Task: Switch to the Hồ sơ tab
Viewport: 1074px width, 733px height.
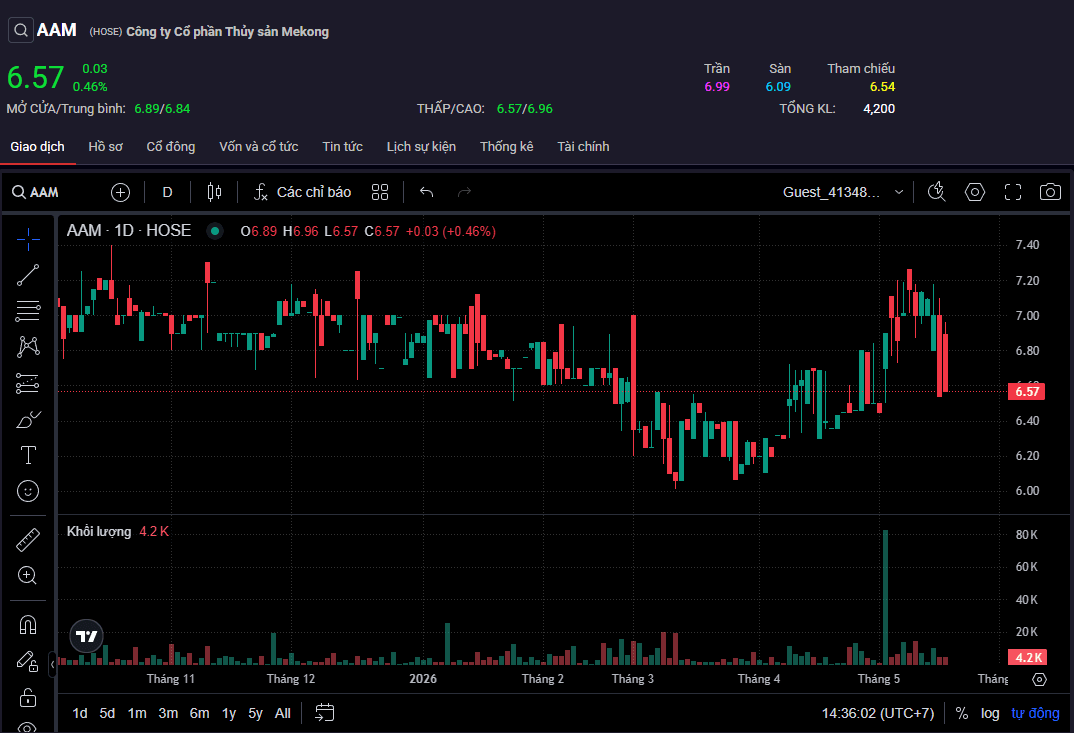Action: (x=105, y=147)
